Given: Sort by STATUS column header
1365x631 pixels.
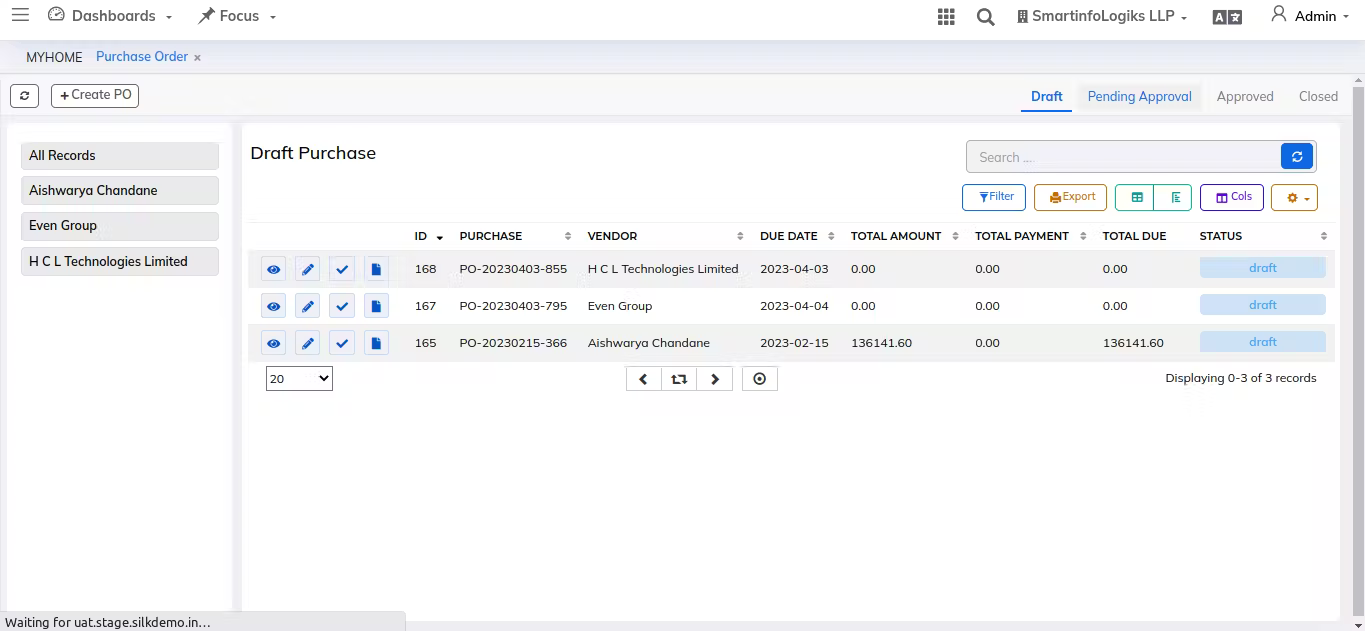Looking at the screenshot, I should coord(1263,236).
